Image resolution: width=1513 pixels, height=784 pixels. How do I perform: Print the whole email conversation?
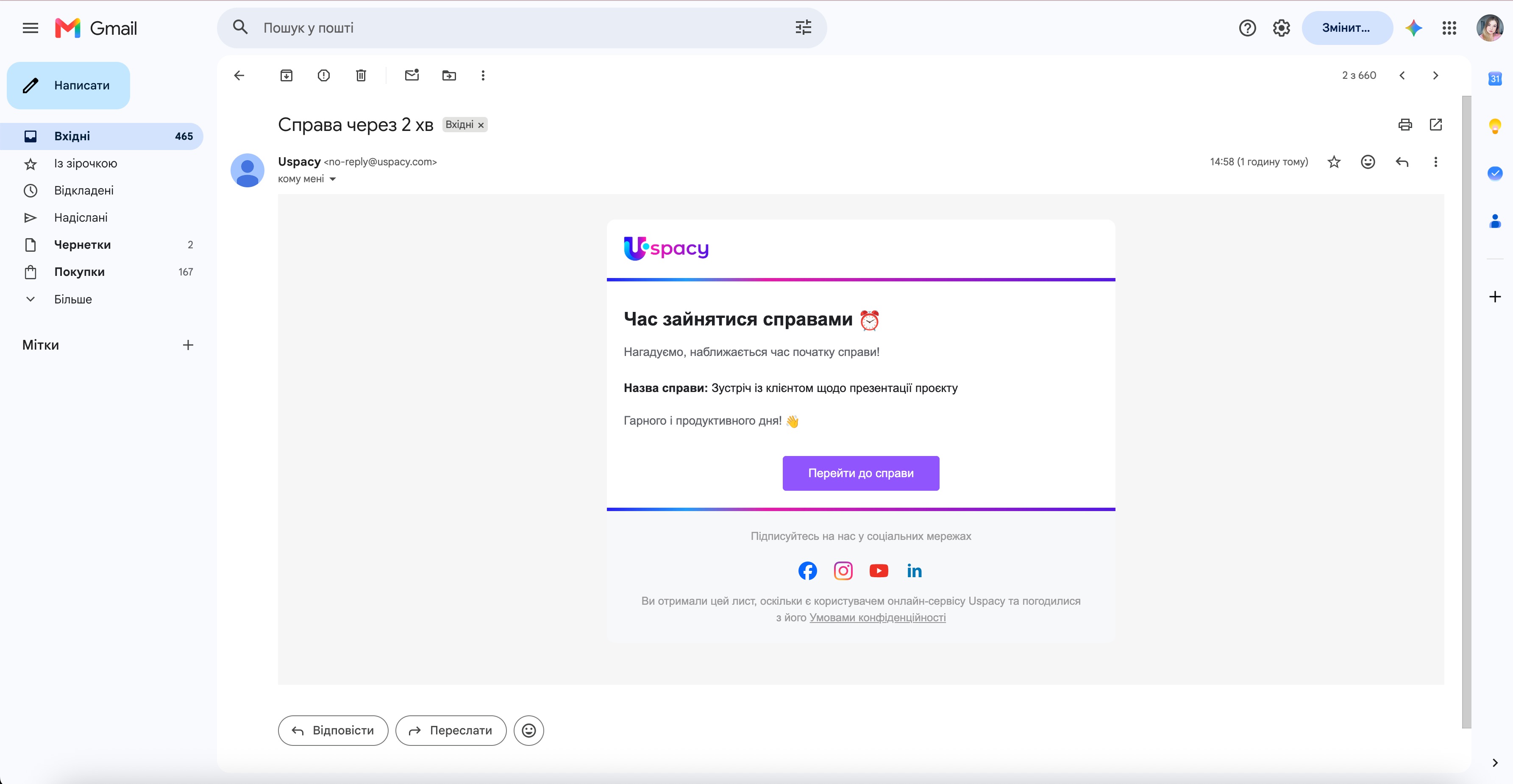tap(1405, 125)
